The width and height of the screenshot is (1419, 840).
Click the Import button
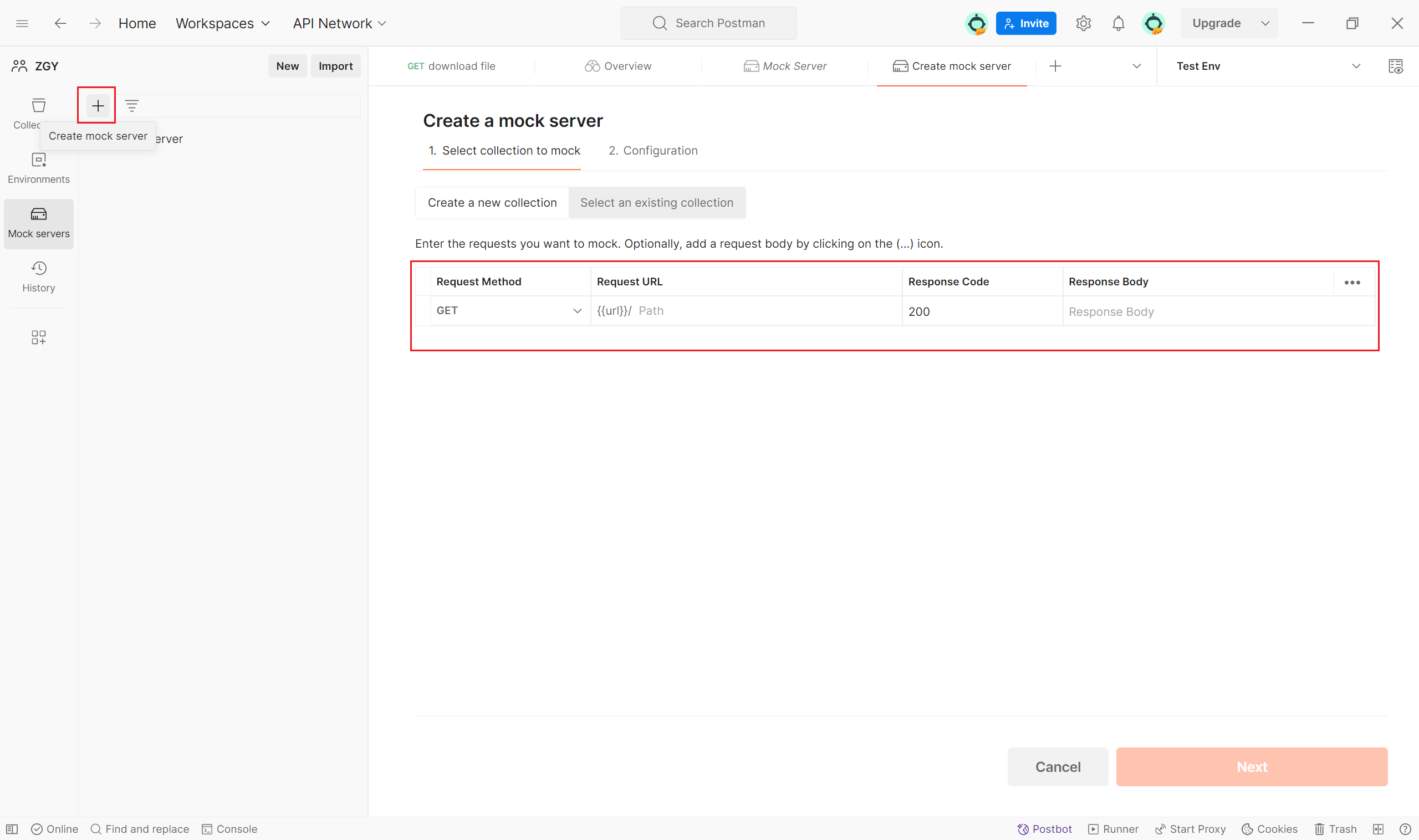[x=335, y=66]
